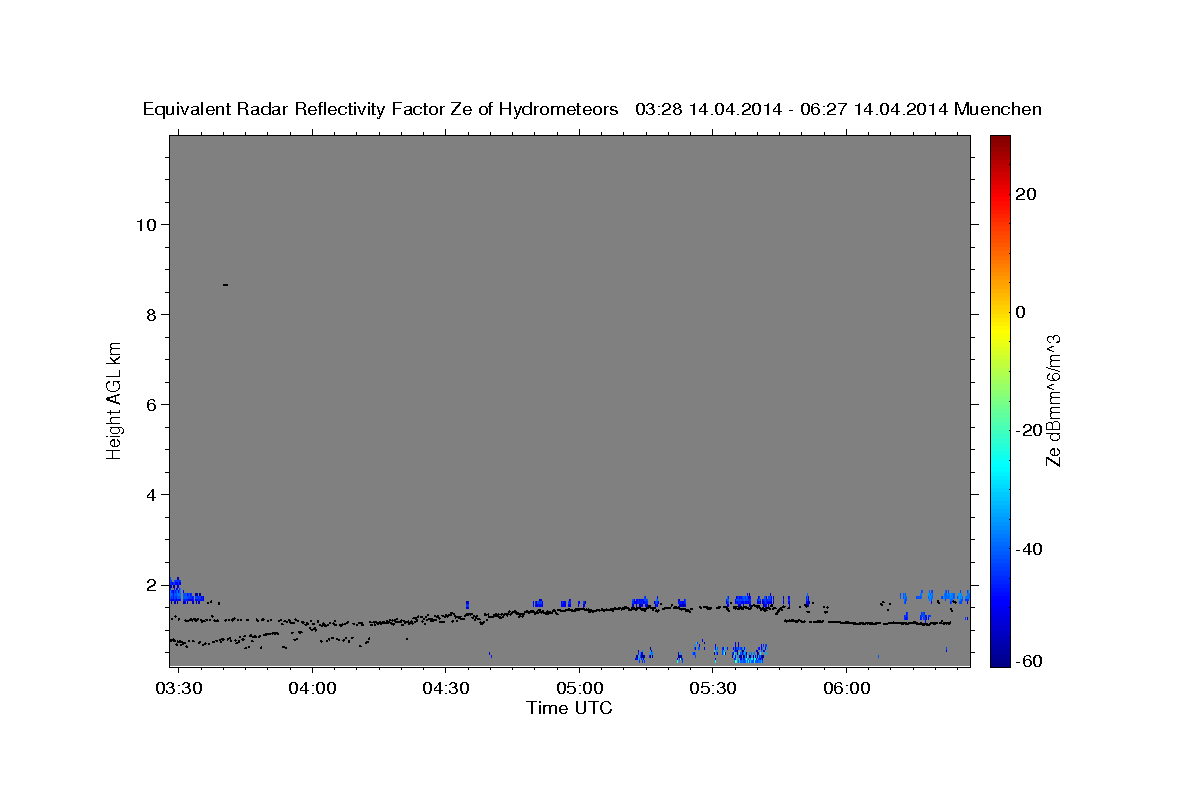Viewport: 1200px width, 800px height.
Task: Click the 04:30 time tick label
Action: click(x=446, y=690)
